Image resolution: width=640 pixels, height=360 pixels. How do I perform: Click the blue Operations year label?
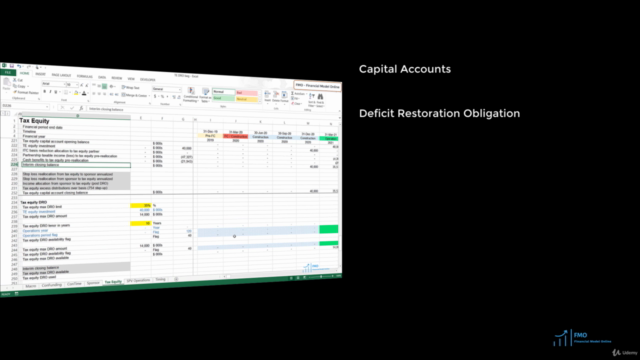[x=36, y=231]
